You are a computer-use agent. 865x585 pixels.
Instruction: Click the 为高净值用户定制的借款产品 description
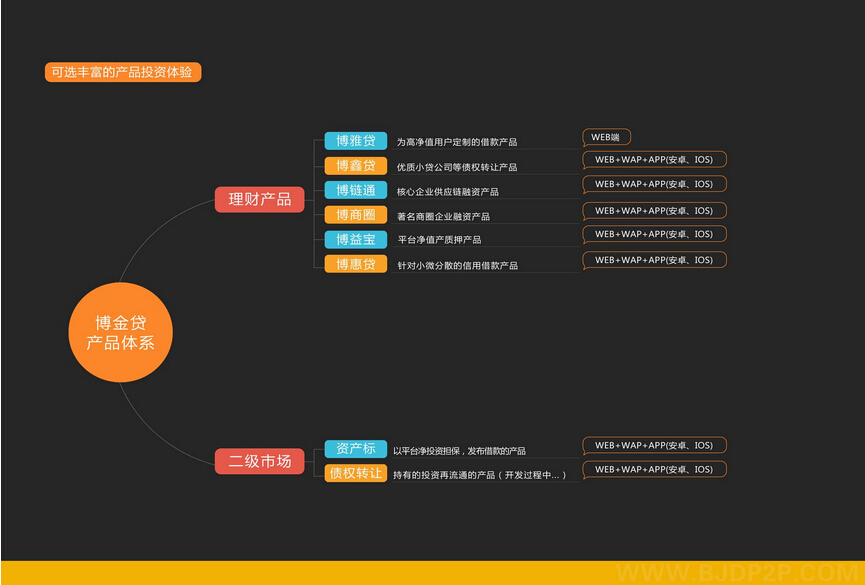(x=457, y=142)
